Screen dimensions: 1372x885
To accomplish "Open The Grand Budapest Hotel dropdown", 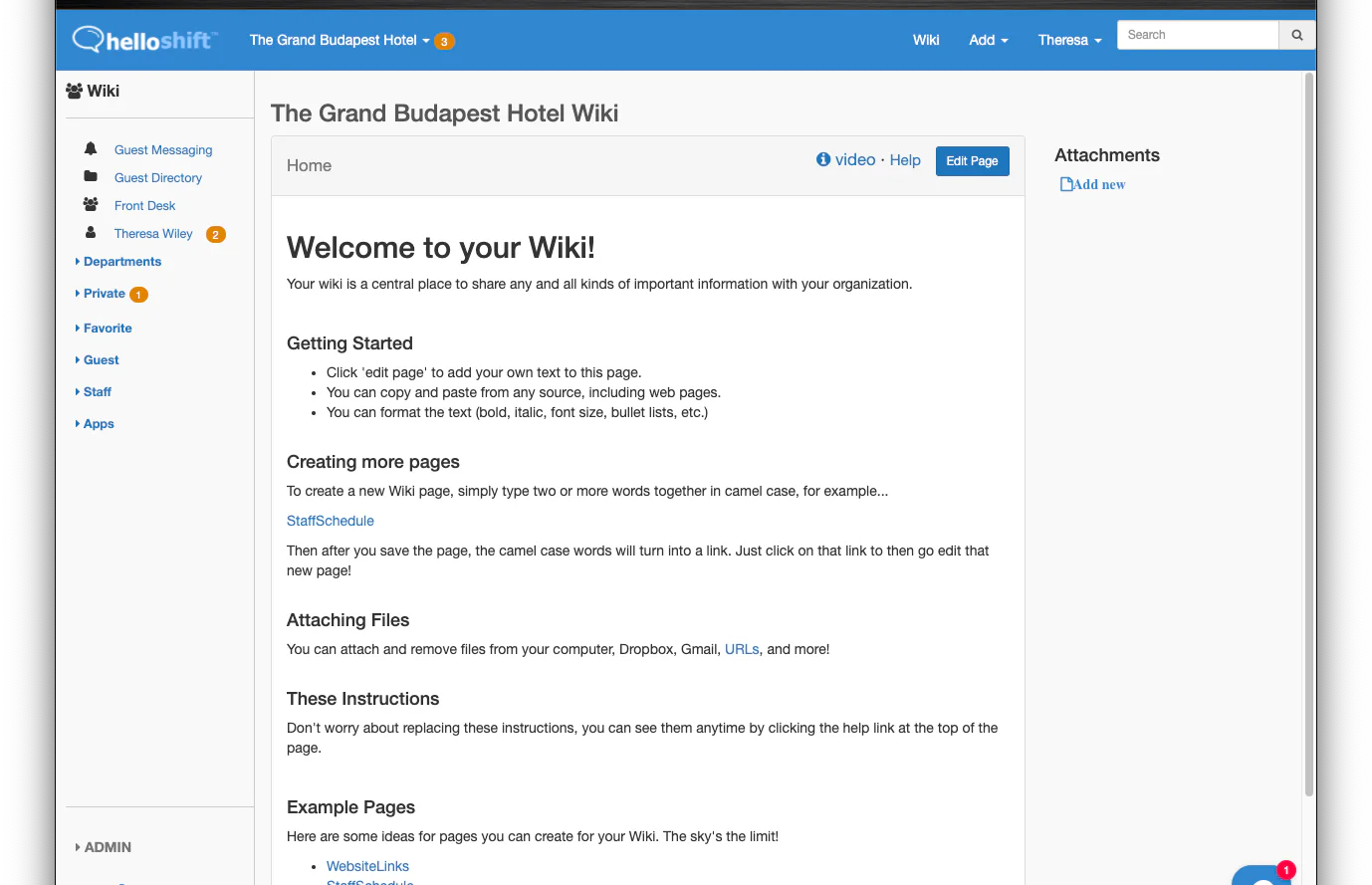I will (340, 40).
